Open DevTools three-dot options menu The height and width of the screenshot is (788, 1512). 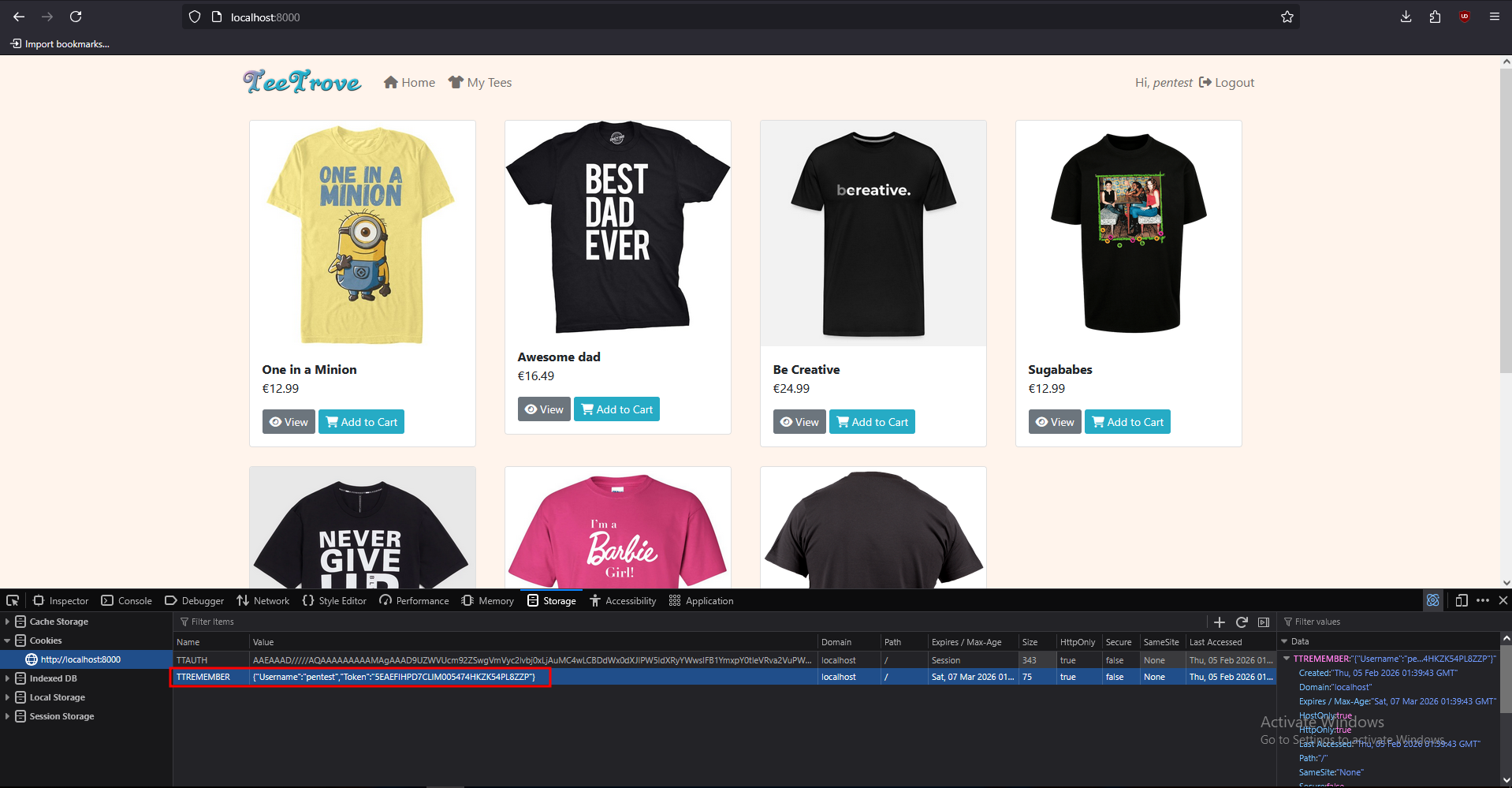pos(1482,600)
